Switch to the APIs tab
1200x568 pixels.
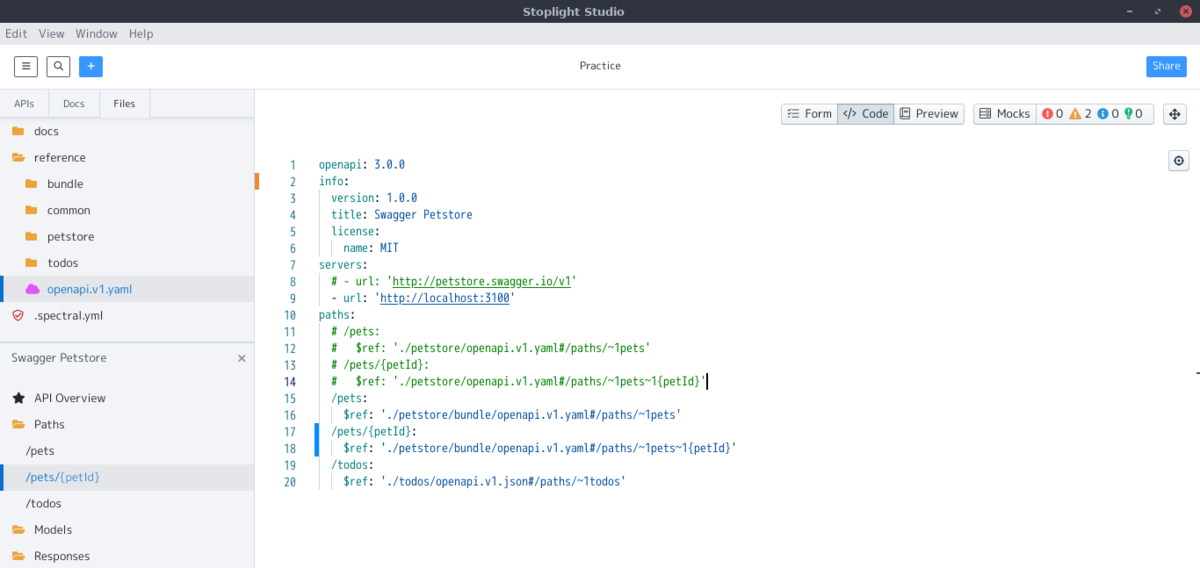(24, 103)
